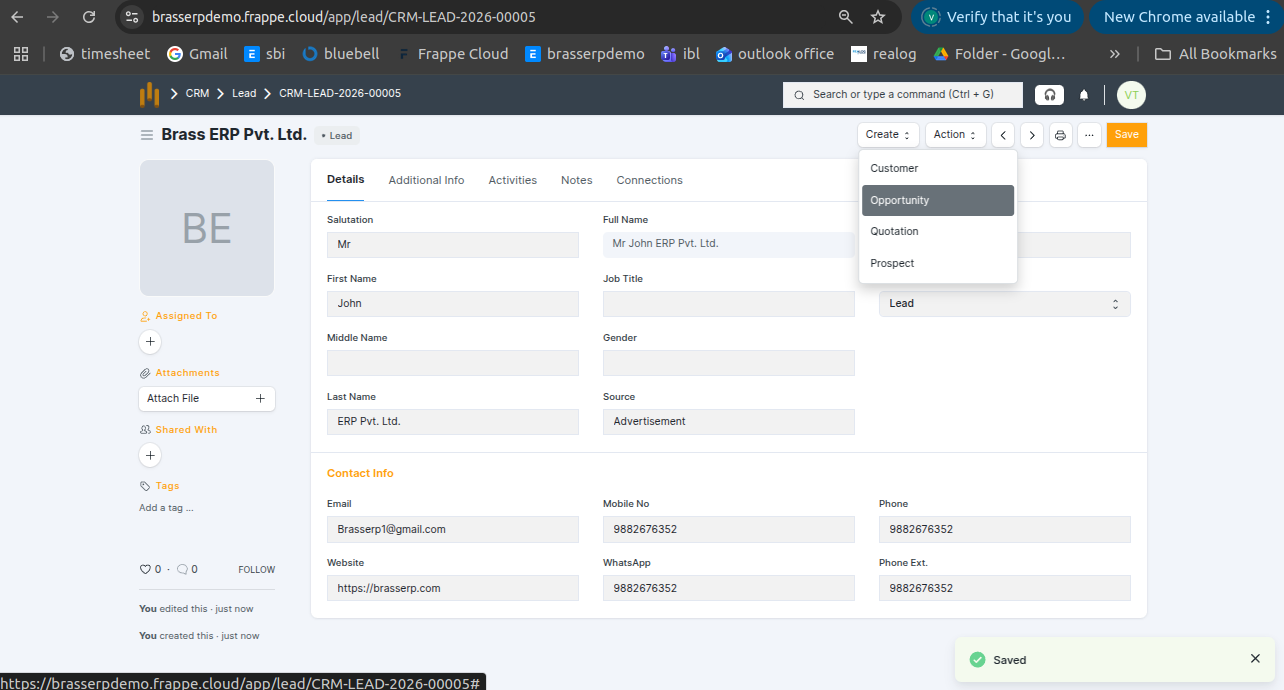Add assignee with plus under Assigned To
The height and width of the screenshot is (690, 1284).
[x=150, y=342]
